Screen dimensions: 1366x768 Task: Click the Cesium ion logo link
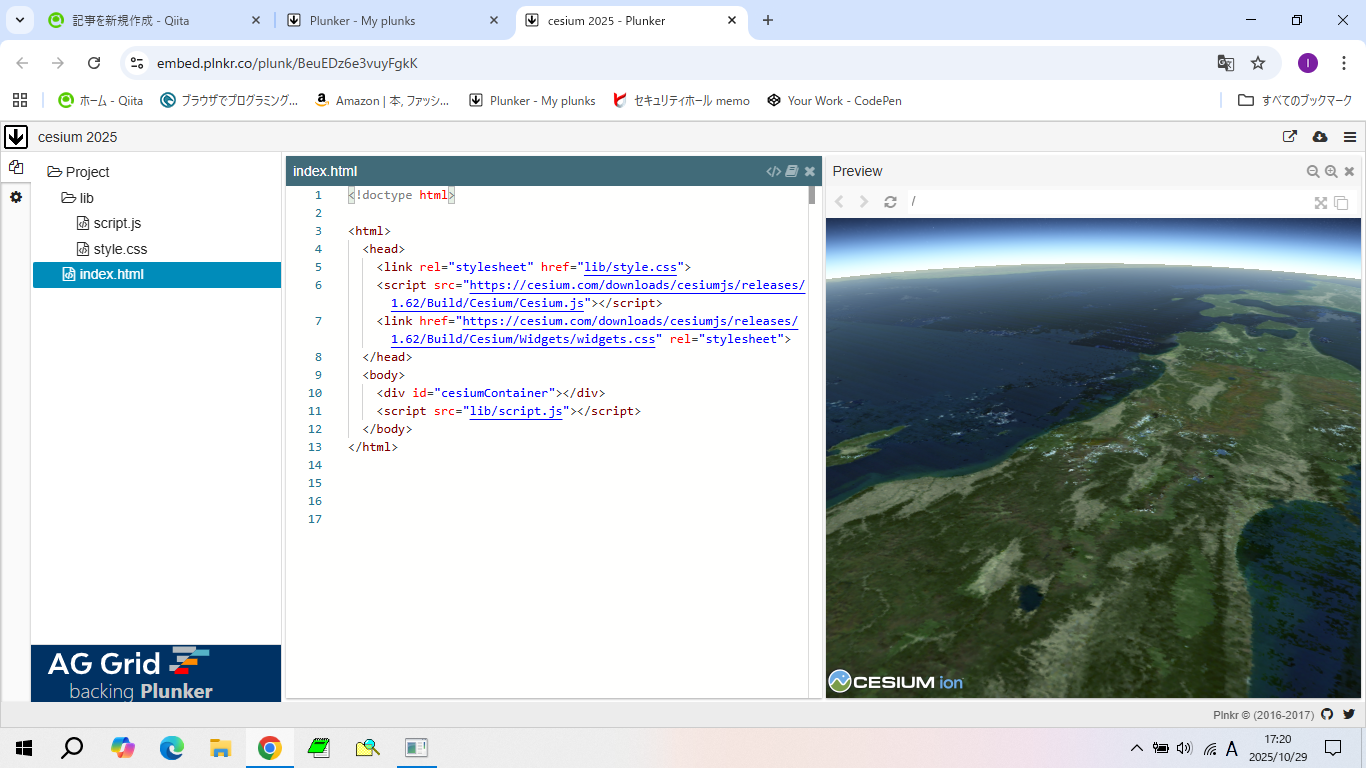896,682
